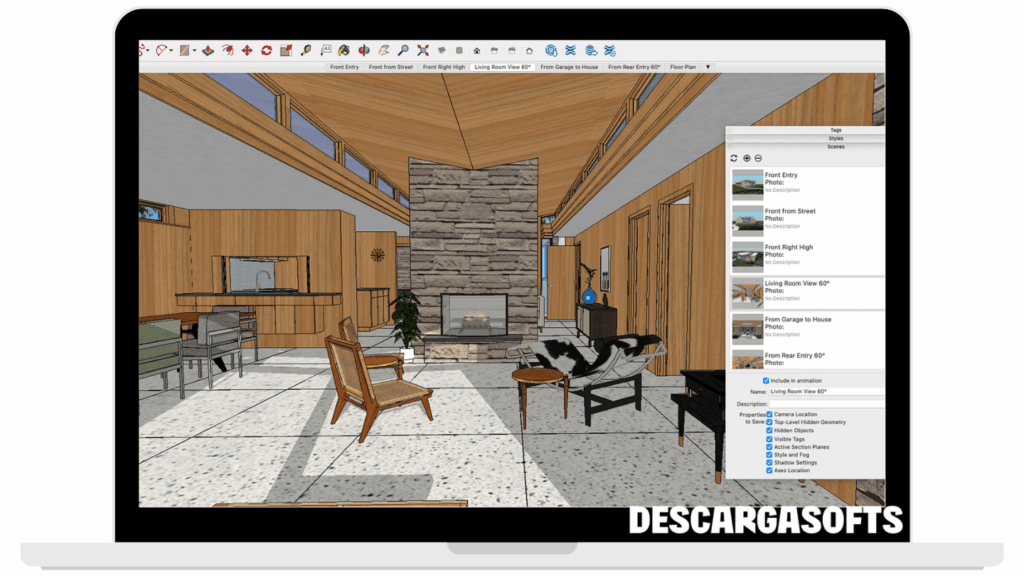Disable the Shadow Settings checkbox
The height and width of the screenshot is (576, 1024).
(769, 462)
